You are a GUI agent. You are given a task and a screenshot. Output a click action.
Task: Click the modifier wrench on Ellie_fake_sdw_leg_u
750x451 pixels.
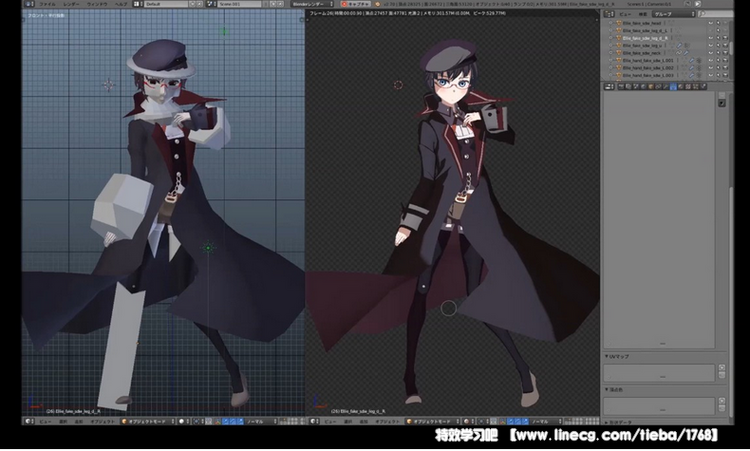[679, 45]
